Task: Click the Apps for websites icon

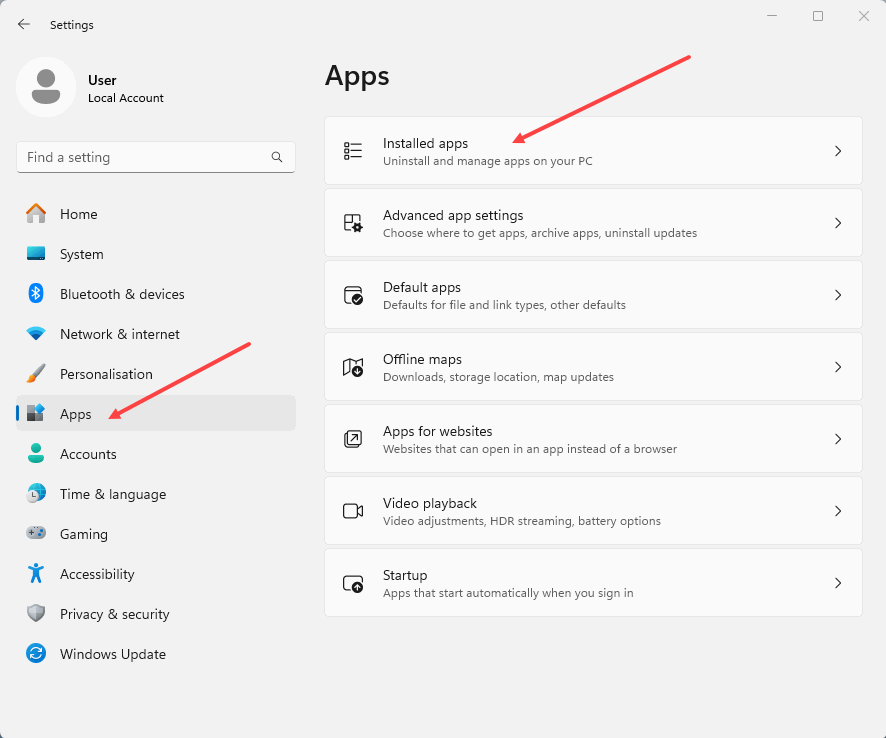Action: 353,439
